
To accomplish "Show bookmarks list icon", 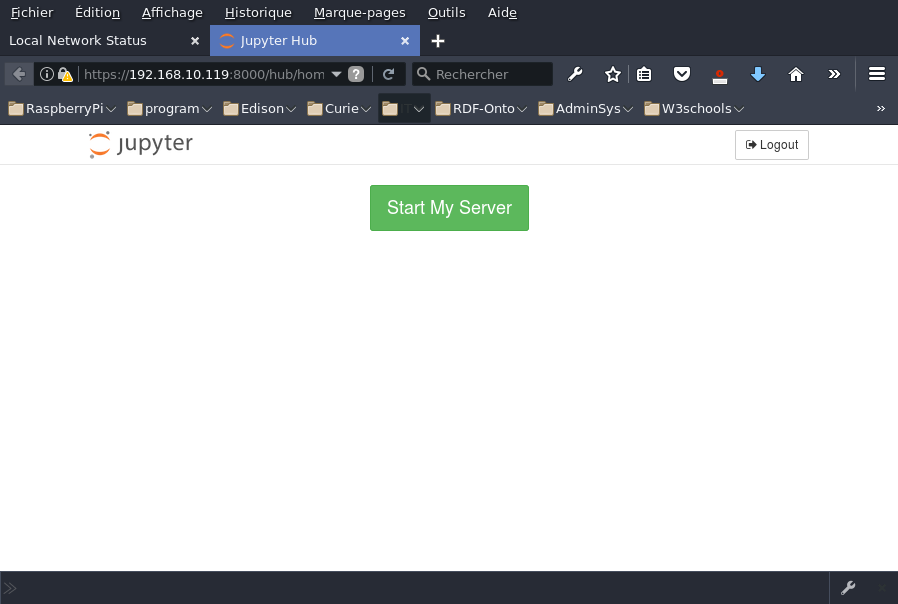I will click(644, 74).
